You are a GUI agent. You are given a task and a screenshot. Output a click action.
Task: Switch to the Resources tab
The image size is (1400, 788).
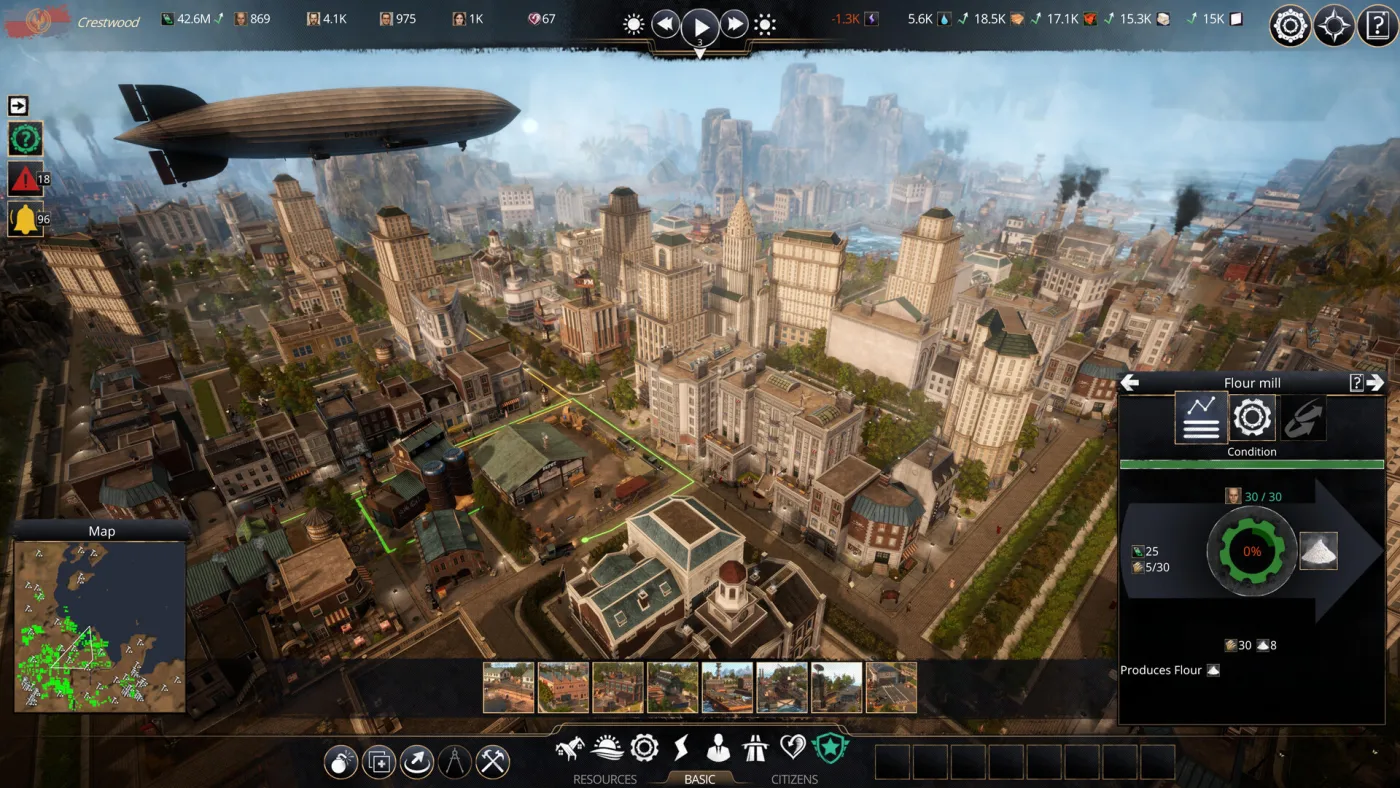604,779
